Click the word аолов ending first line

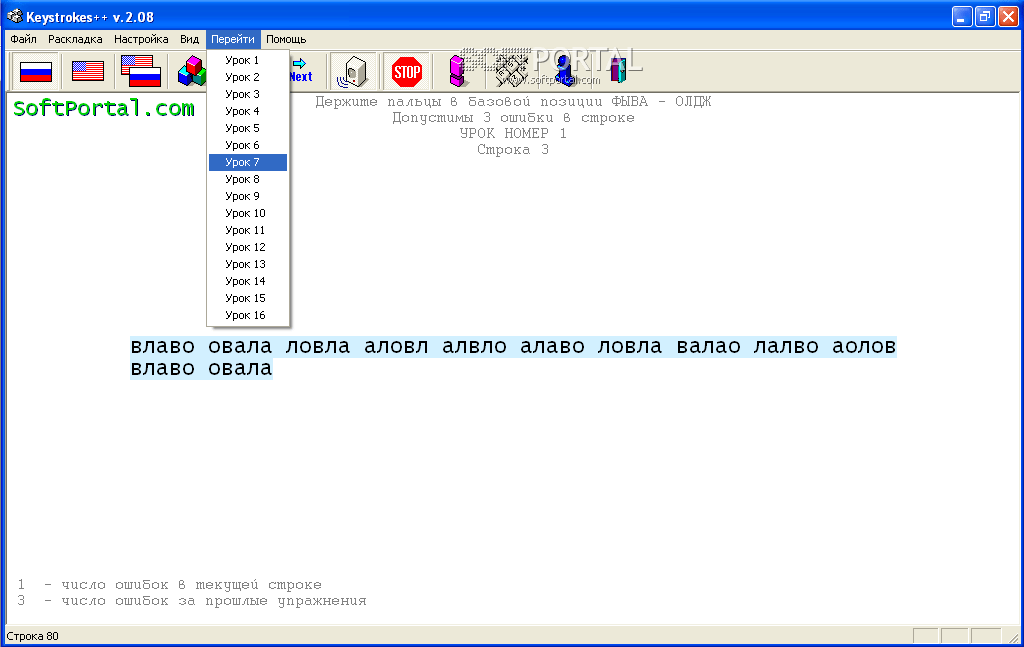864,346
